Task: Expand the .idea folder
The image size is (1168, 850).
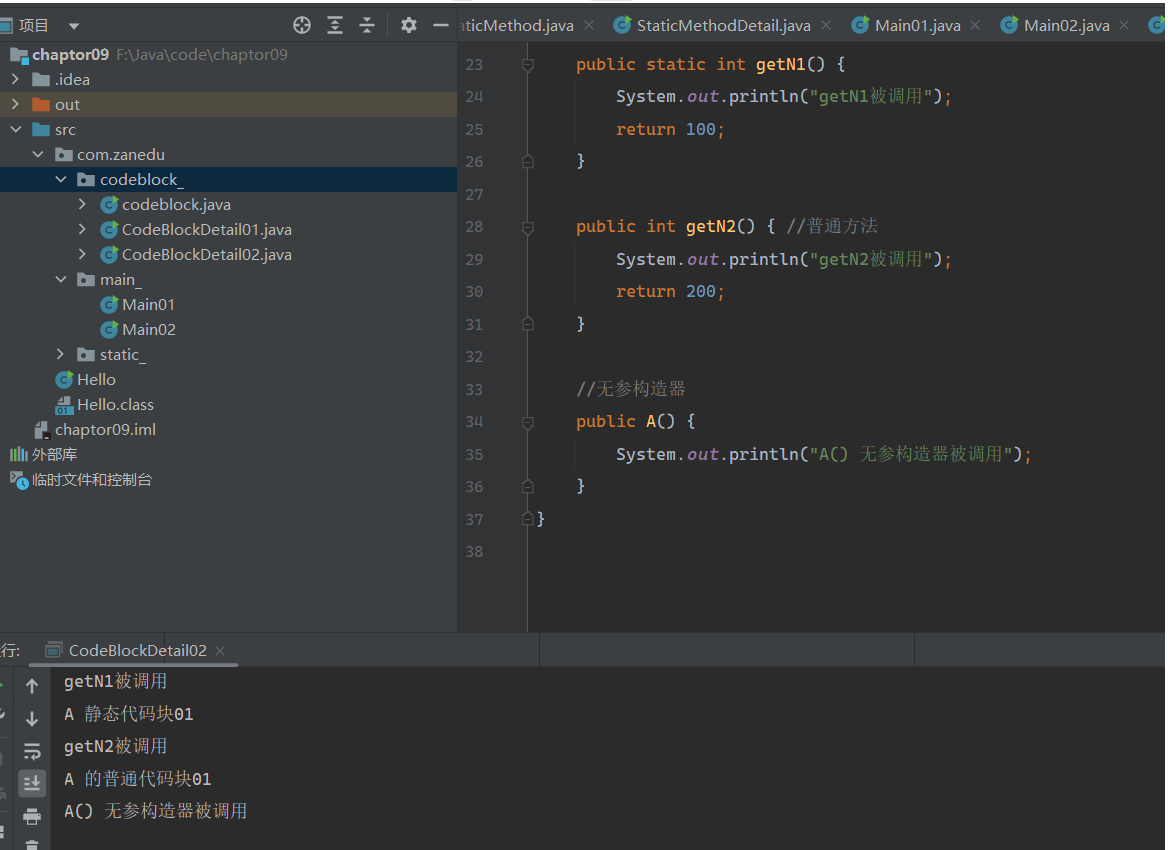Action: click(16, 79)
